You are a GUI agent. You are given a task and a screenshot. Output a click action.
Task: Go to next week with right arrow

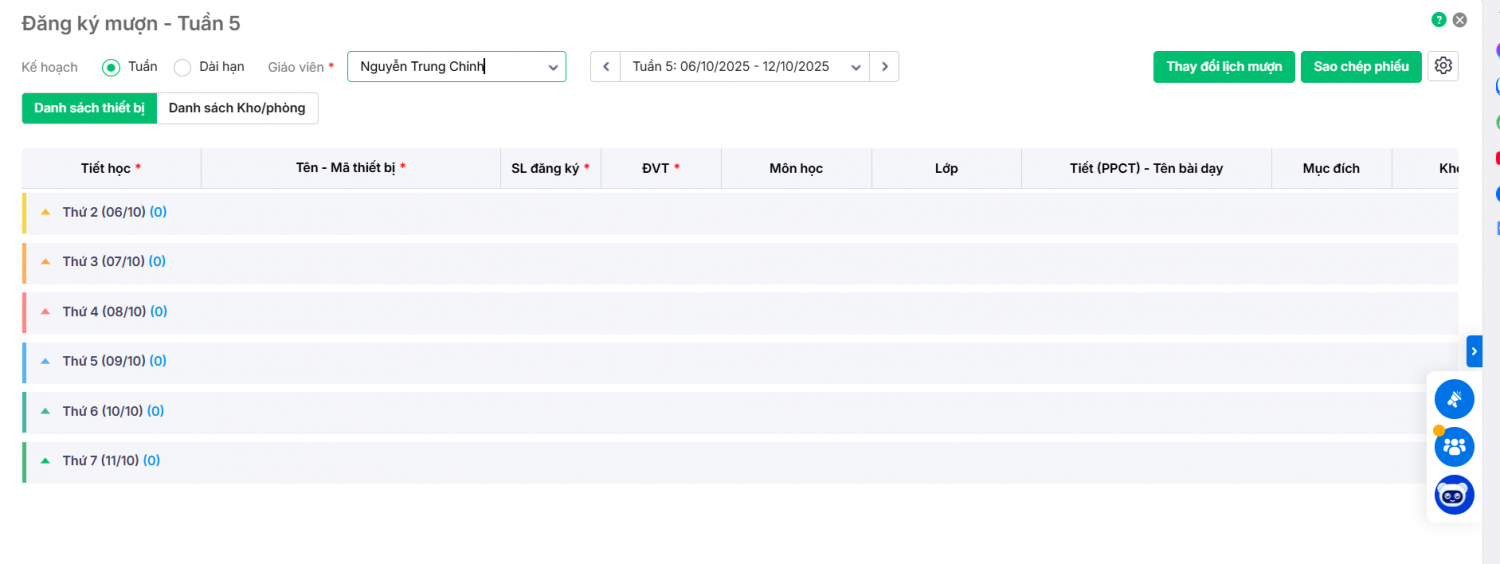click(884, 67)
